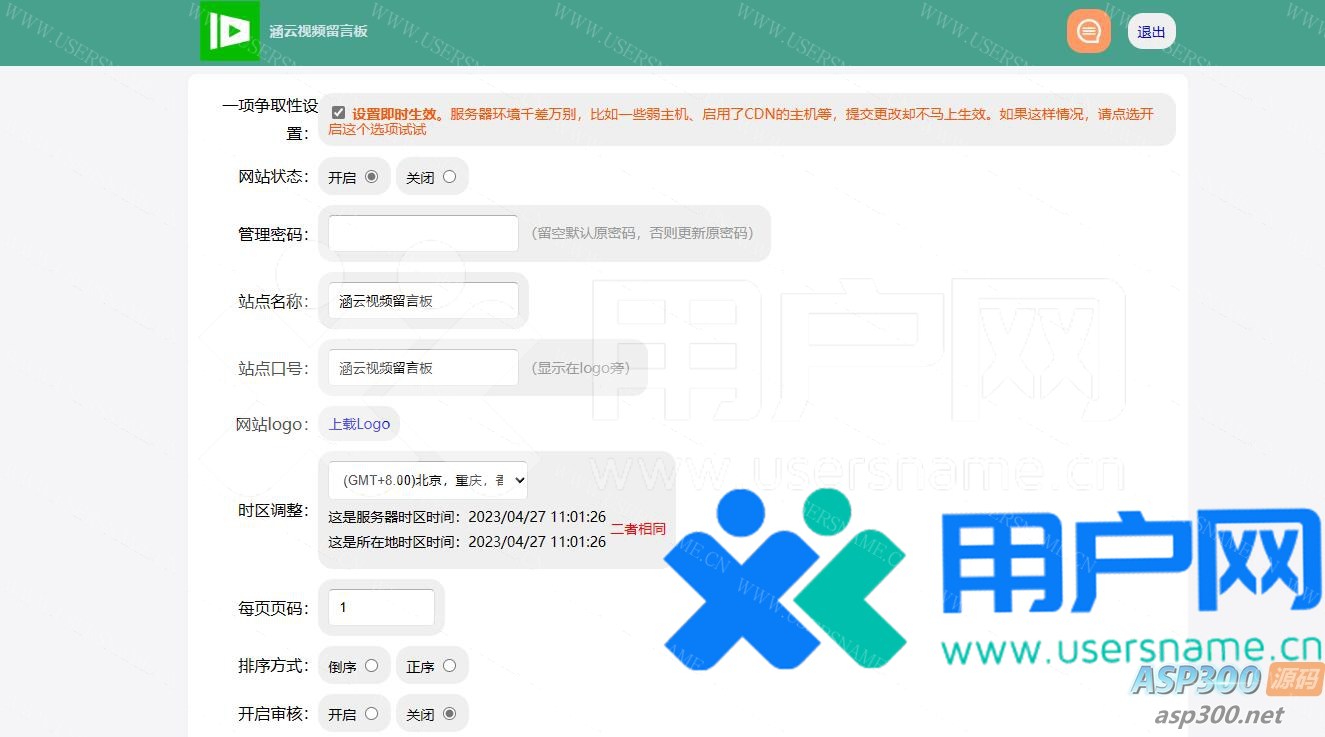Screen dimensions: 1325x737
Task: Click the 这是所在地时区时间 line
Action: click(x=467, y=542)
